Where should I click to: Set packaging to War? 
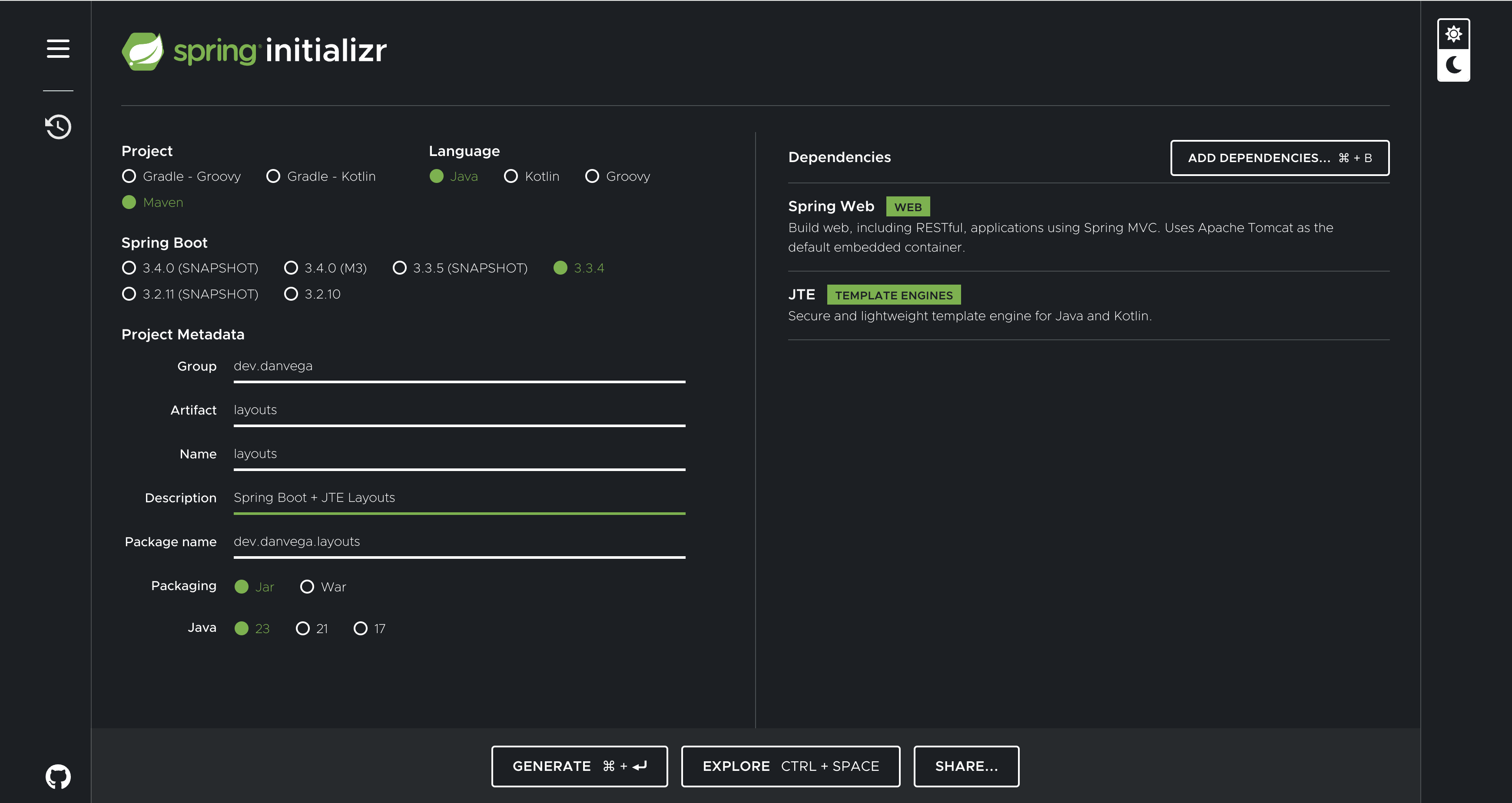coord(307,587)
